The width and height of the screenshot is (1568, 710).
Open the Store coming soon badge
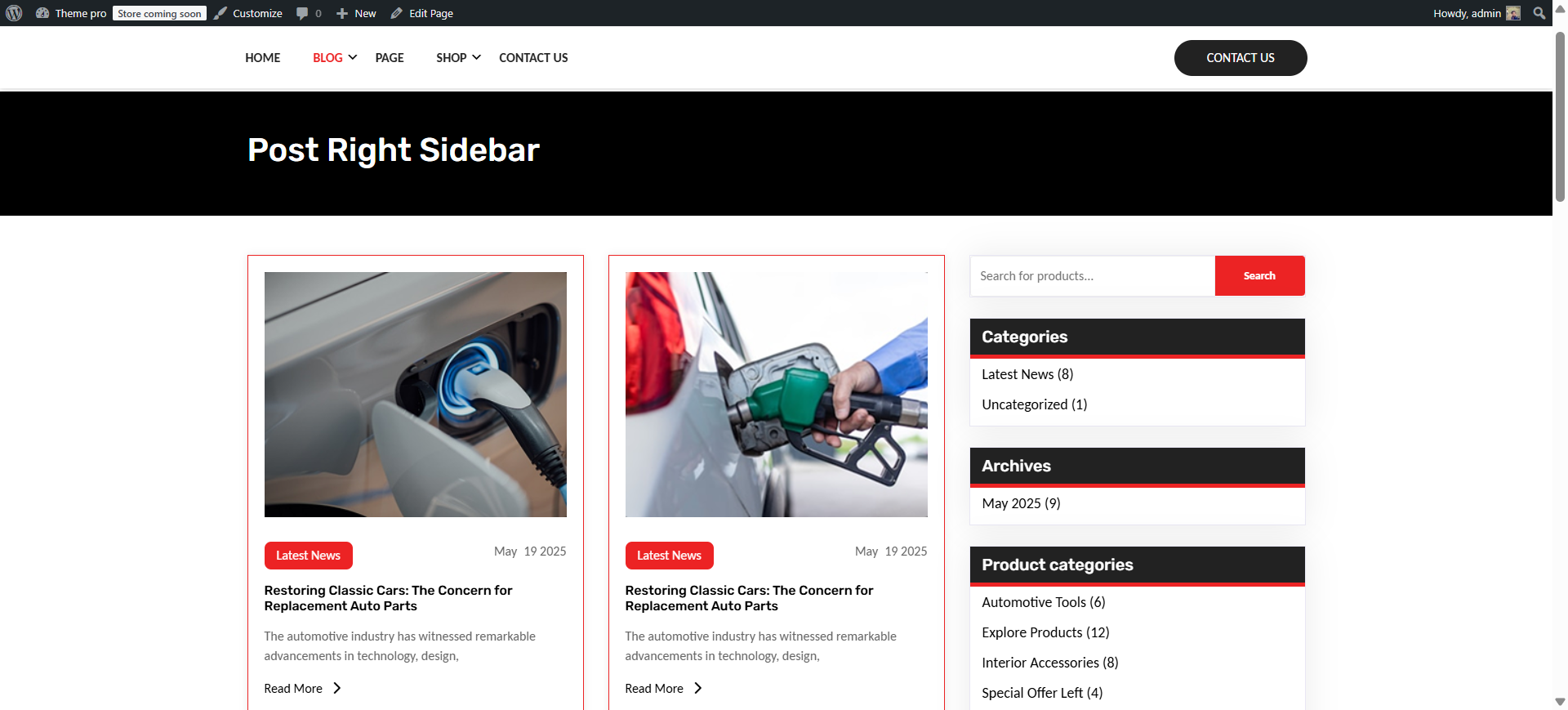coord(159,13)
